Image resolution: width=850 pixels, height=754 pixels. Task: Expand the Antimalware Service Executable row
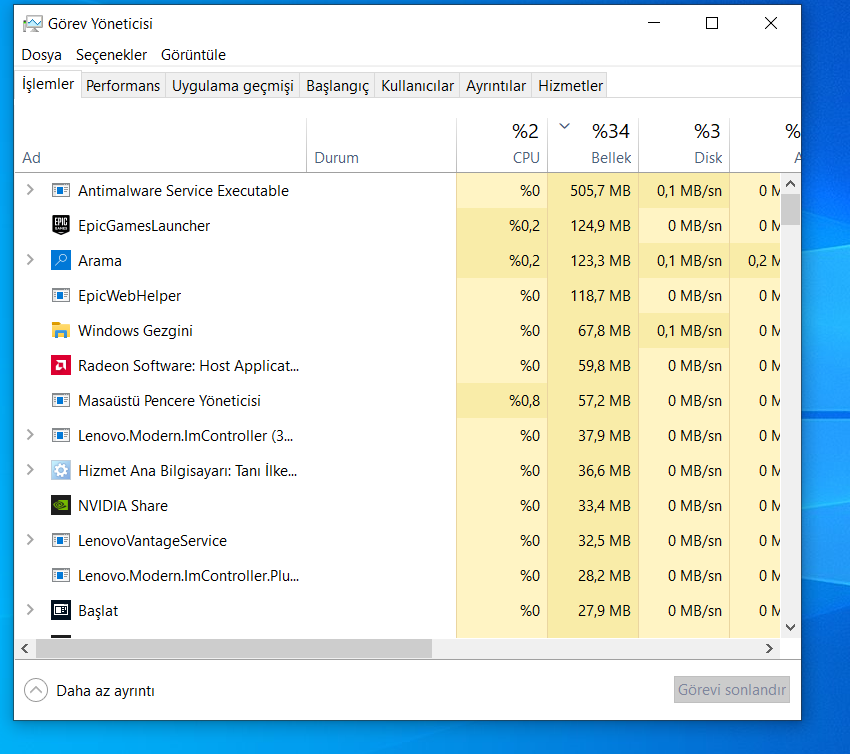[30, 190]
